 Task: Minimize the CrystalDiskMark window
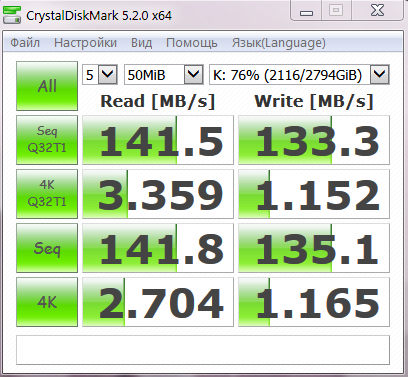[x=306, y=11]
